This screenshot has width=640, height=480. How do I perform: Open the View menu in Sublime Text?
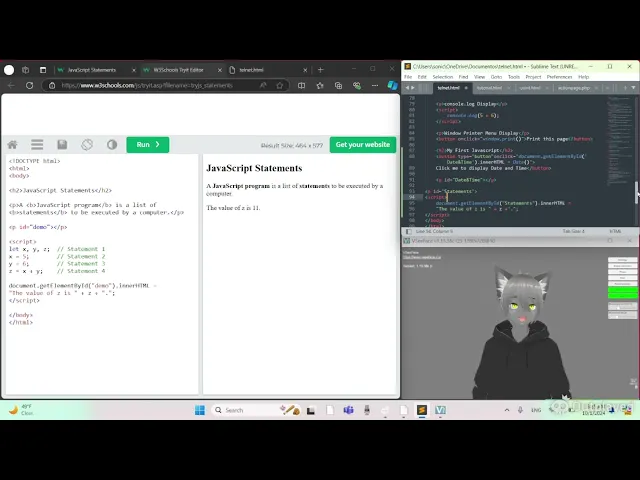click(x=479, y=77)
